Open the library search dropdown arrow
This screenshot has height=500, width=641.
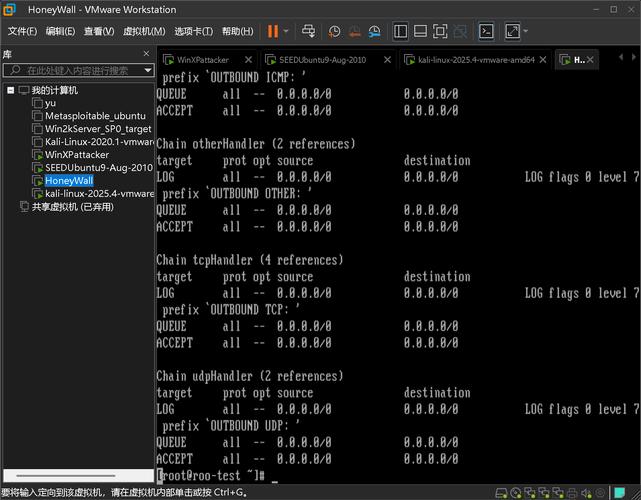point(148,70)
